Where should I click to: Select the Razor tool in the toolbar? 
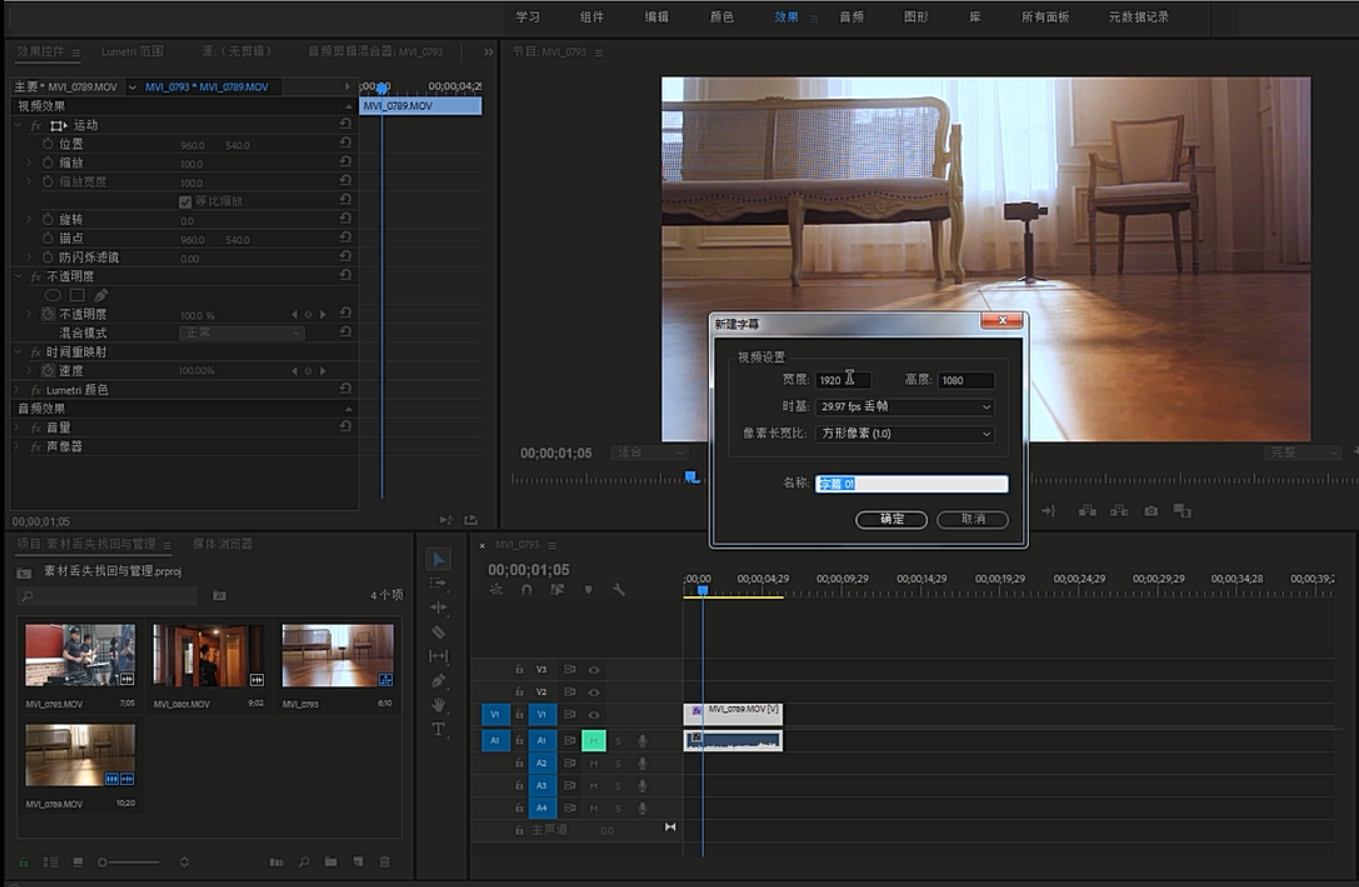438,632
